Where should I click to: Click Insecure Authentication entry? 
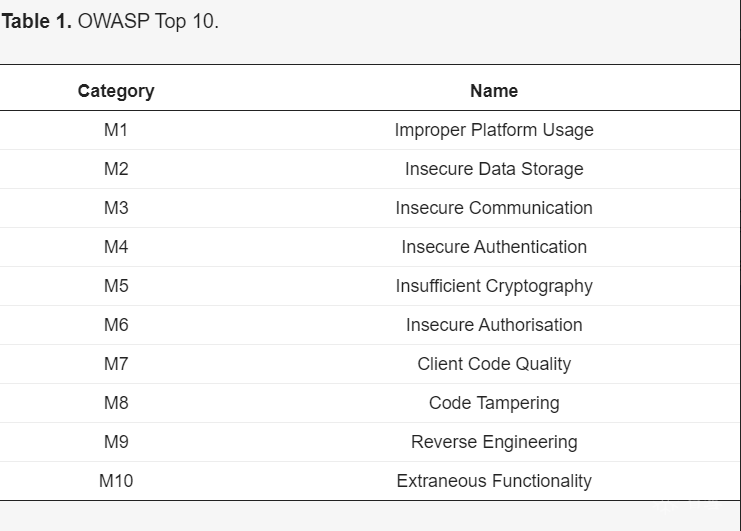pyautogui.click(x=494, y=247)
